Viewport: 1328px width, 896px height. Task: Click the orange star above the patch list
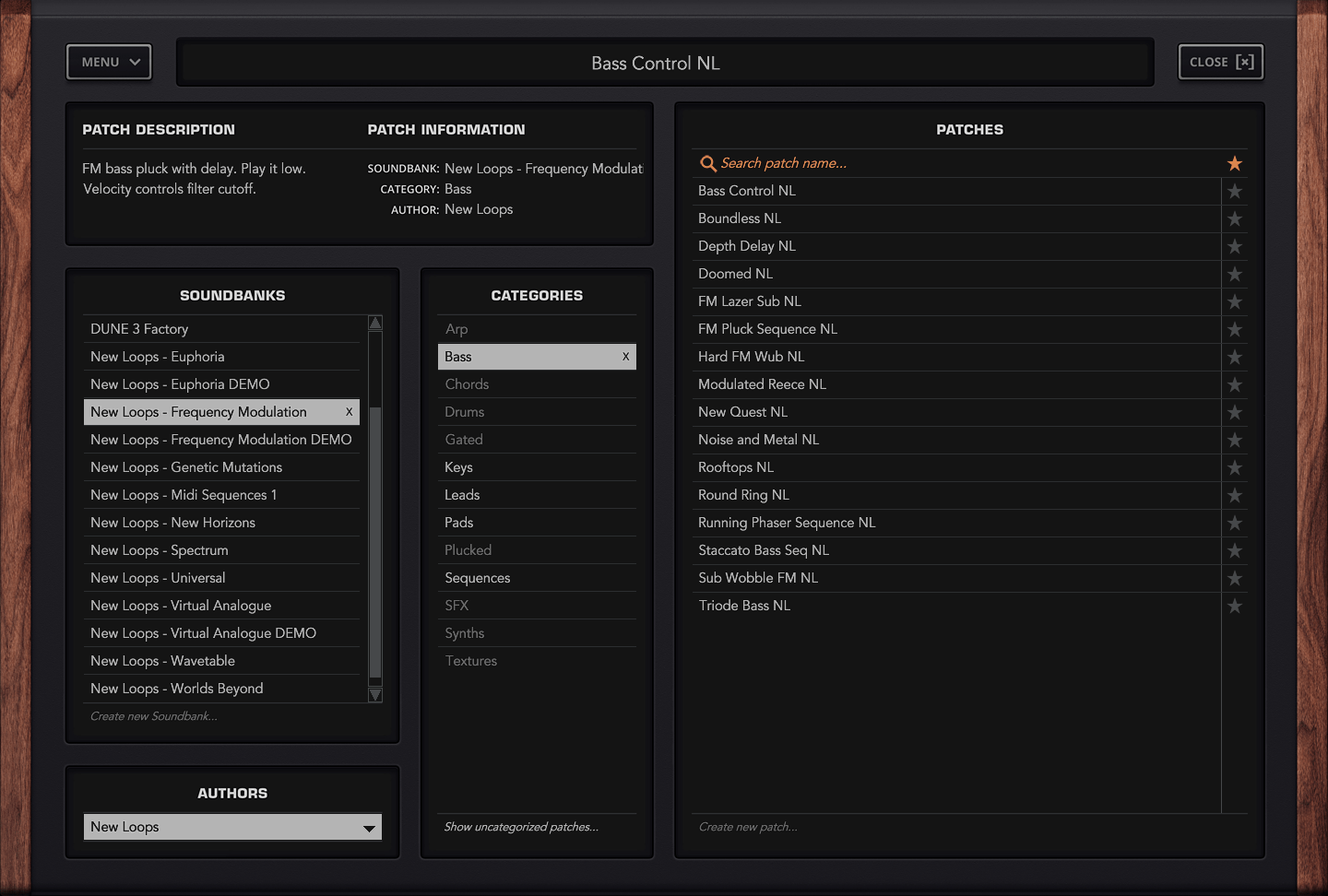1235,163
